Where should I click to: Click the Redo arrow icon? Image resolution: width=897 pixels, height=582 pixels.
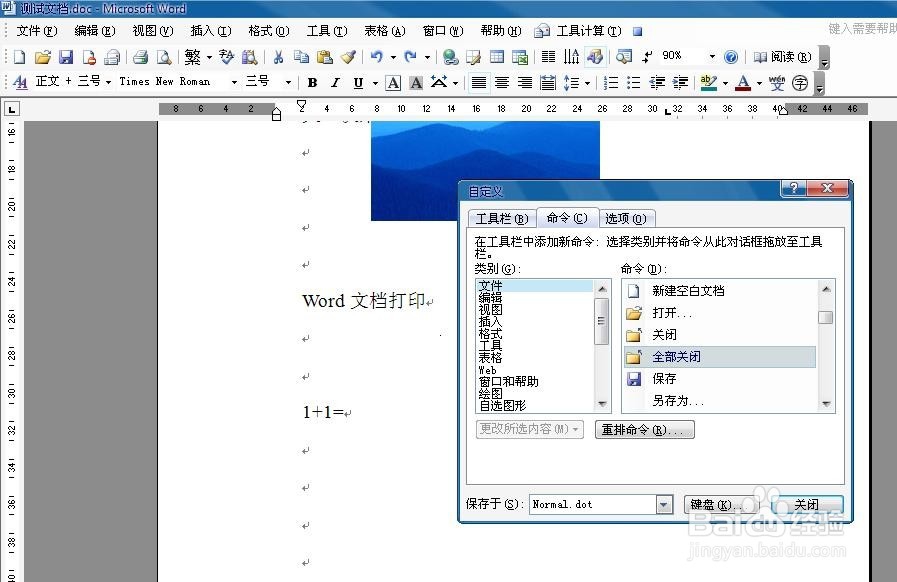click(410, 57)
